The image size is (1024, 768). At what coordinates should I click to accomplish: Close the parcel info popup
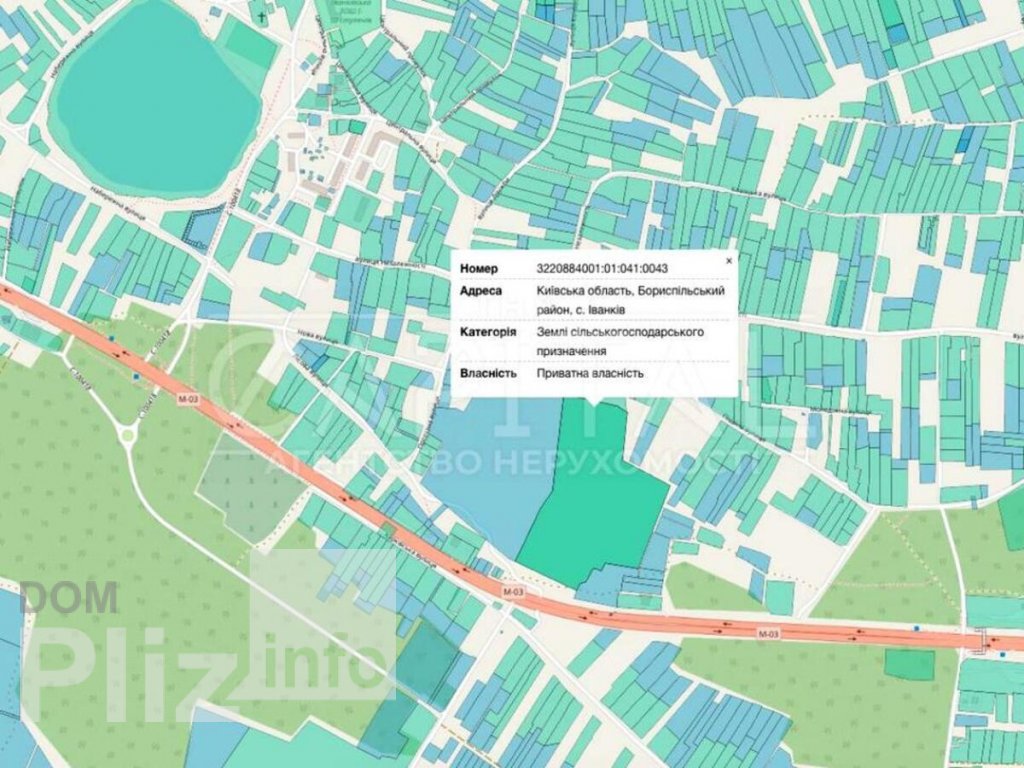point(728,260)
